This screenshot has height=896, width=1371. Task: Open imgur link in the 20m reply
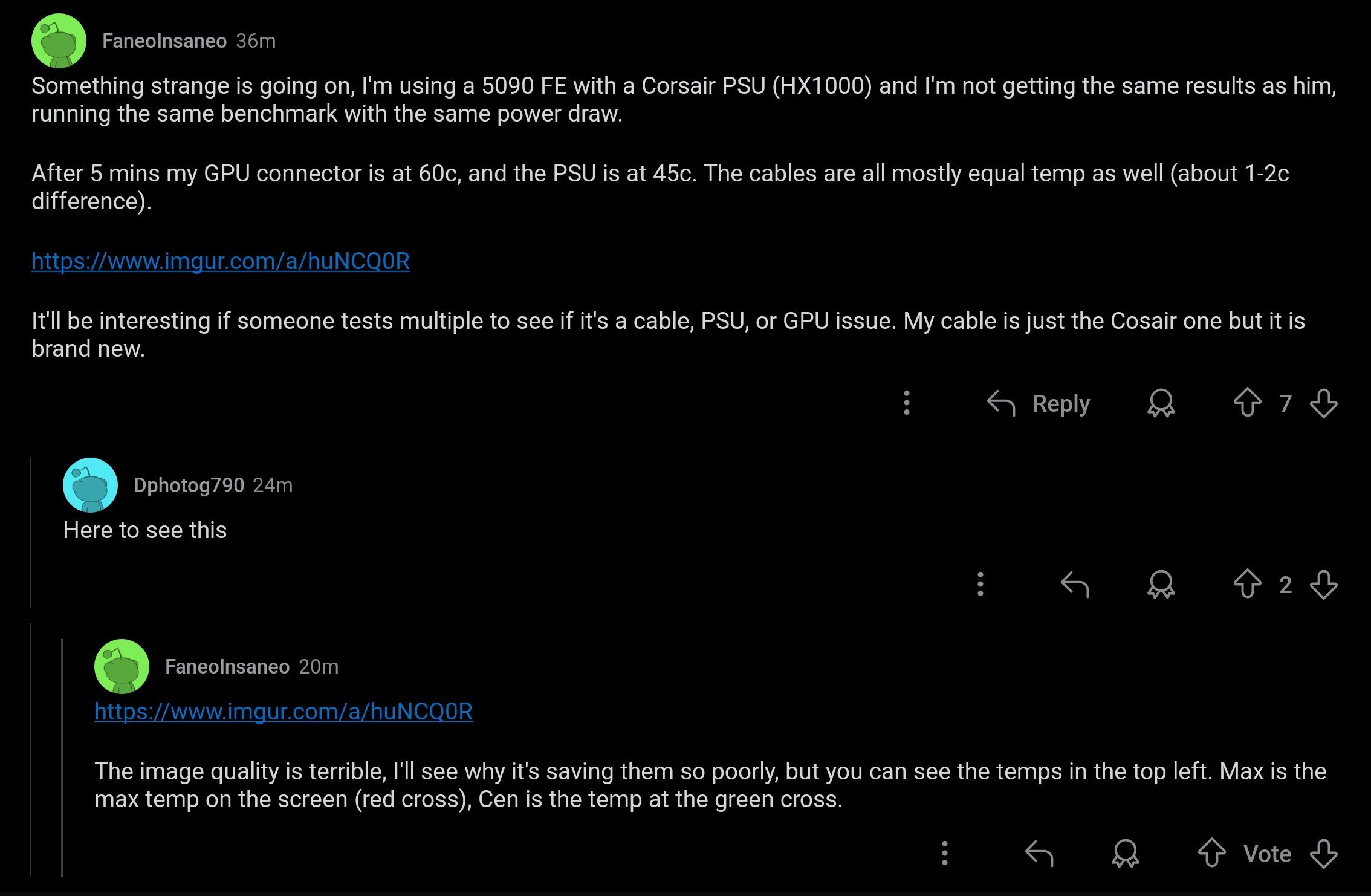(284, 712)
